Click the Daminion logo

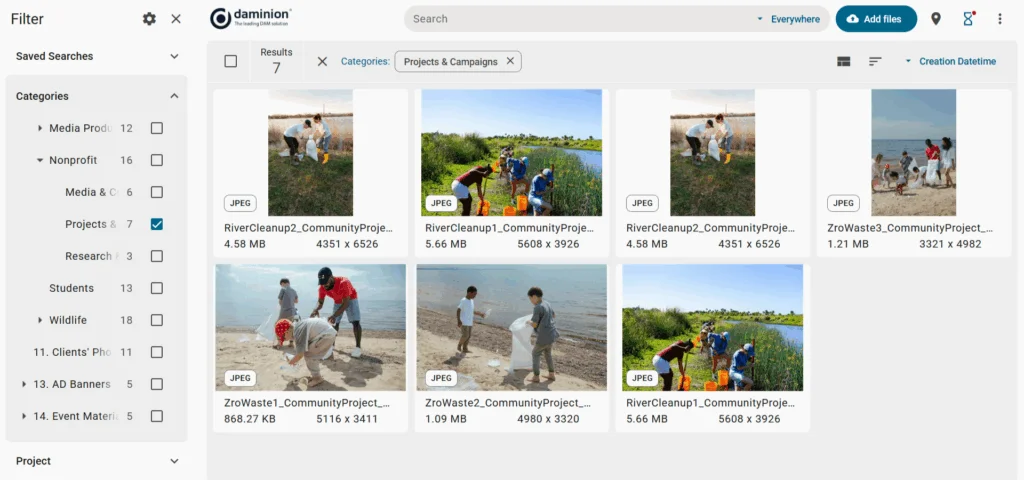coord(251,18)
